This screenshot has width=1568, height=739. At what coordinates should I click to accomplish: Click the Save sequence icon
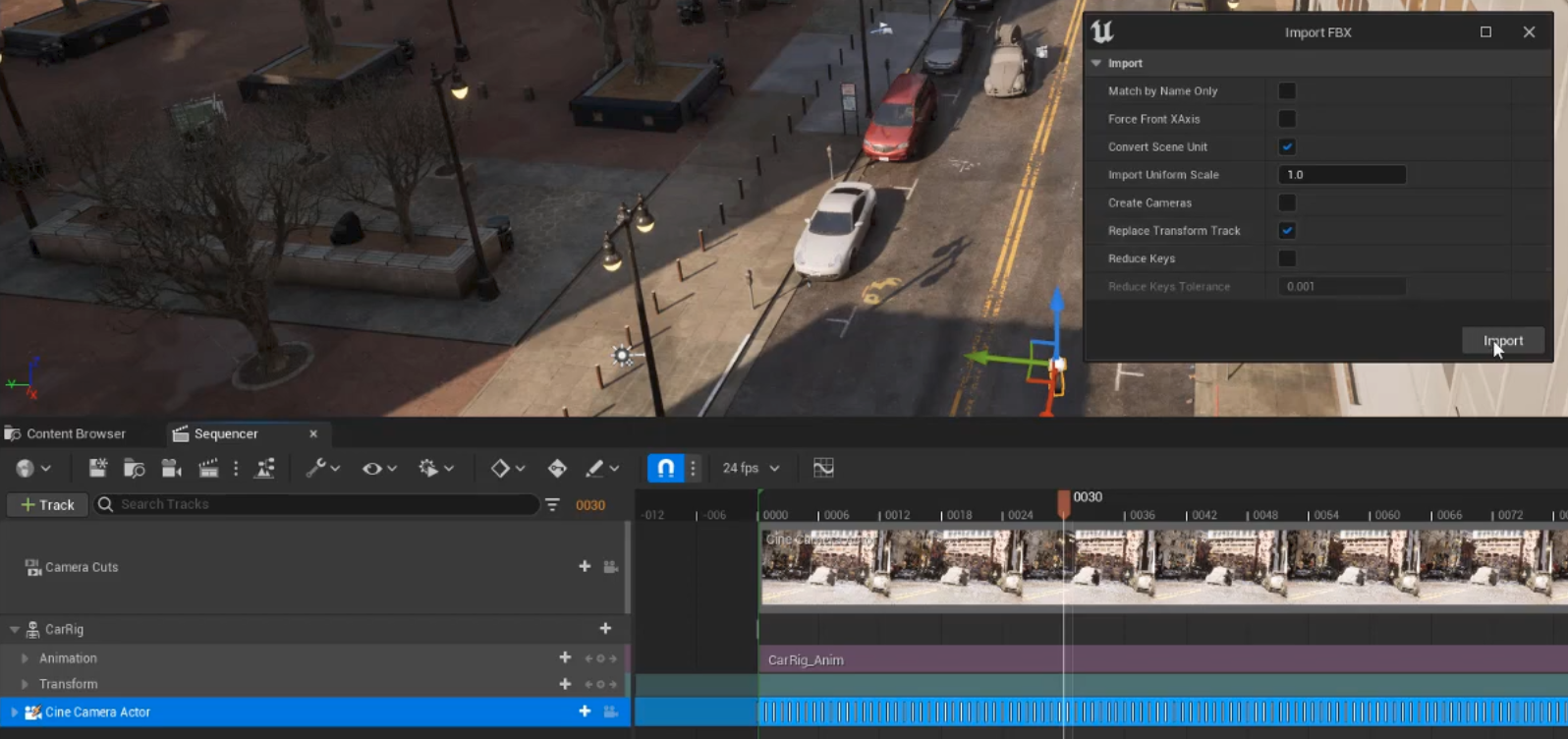click(x=97, y=469)
